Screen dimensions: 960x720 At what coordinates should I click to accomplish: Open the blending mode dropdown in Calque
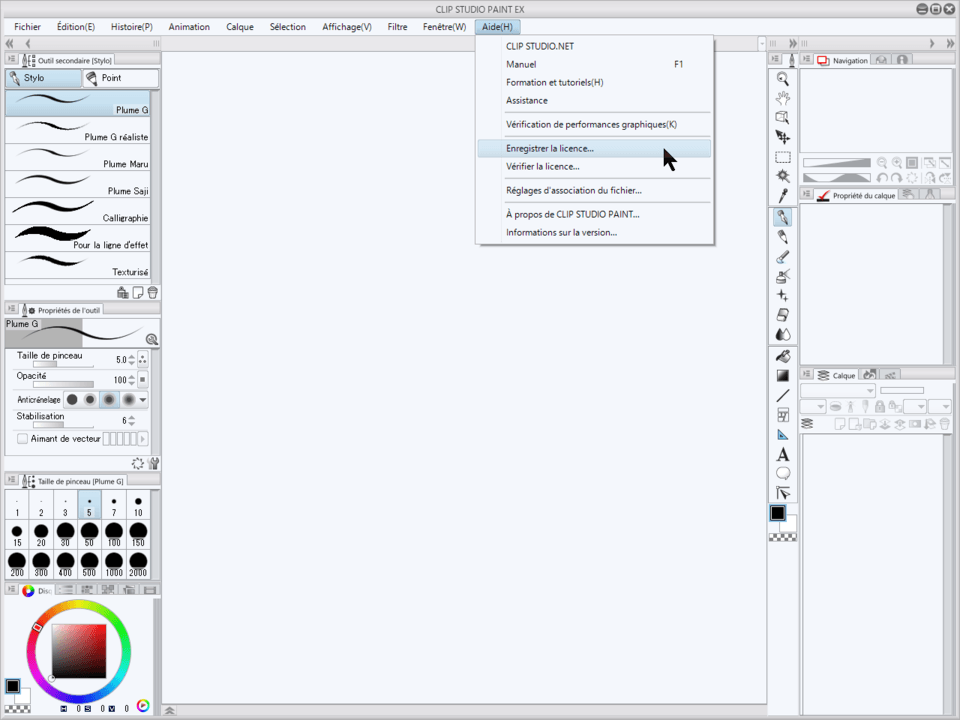point(838,391)
